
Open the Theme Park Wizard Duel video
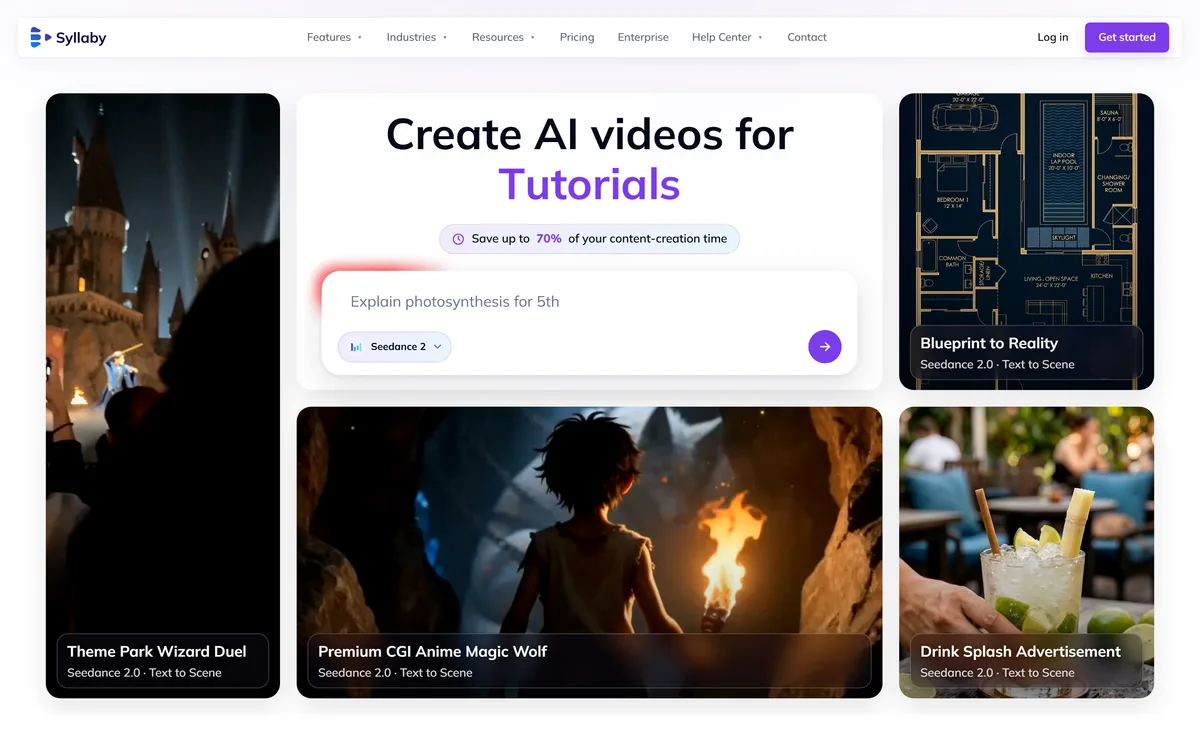(x=163, y=395)
